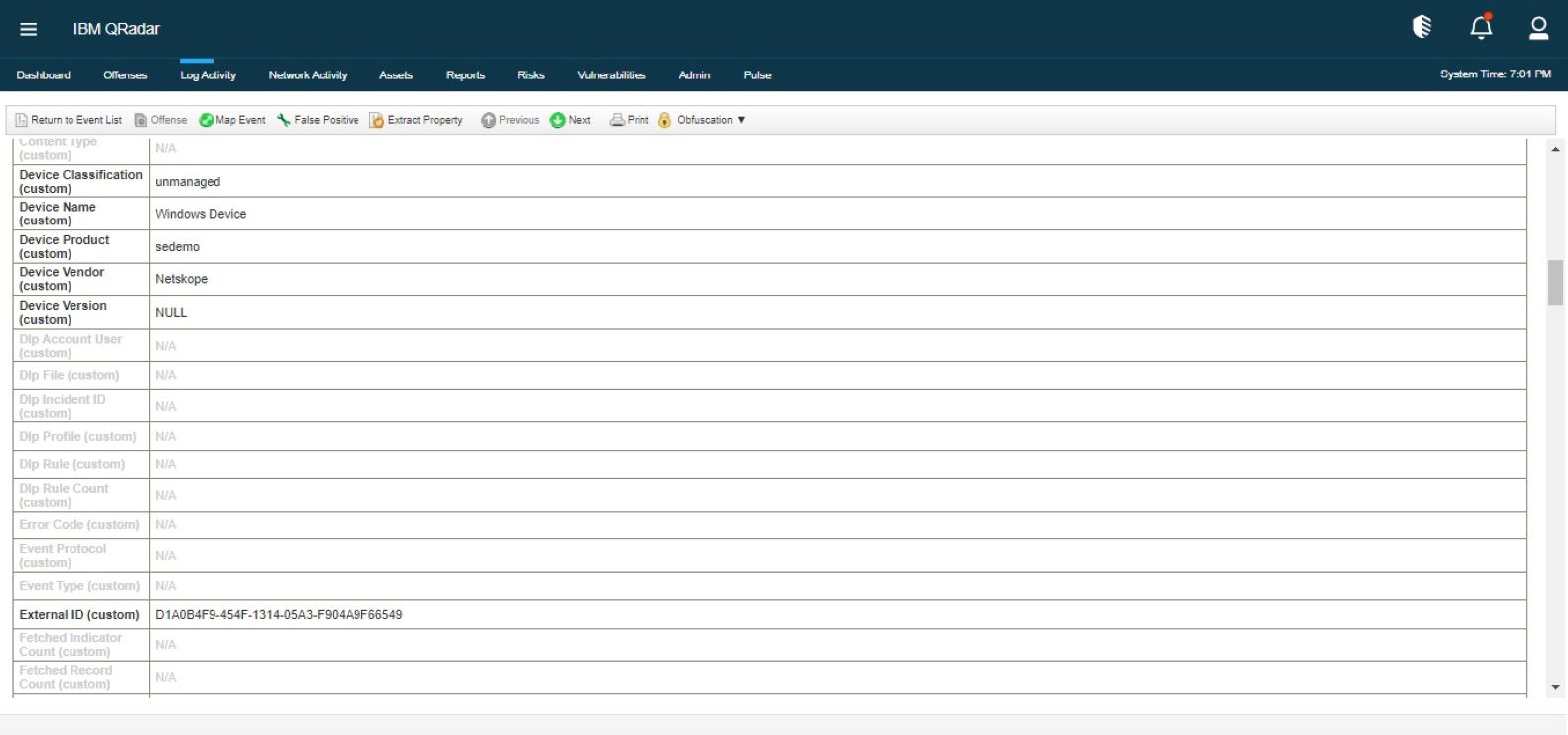This screenshot has height=735, width=1568.
Task: Click the Dlp Rule Count (custom) label
Action: click(65, 495)
